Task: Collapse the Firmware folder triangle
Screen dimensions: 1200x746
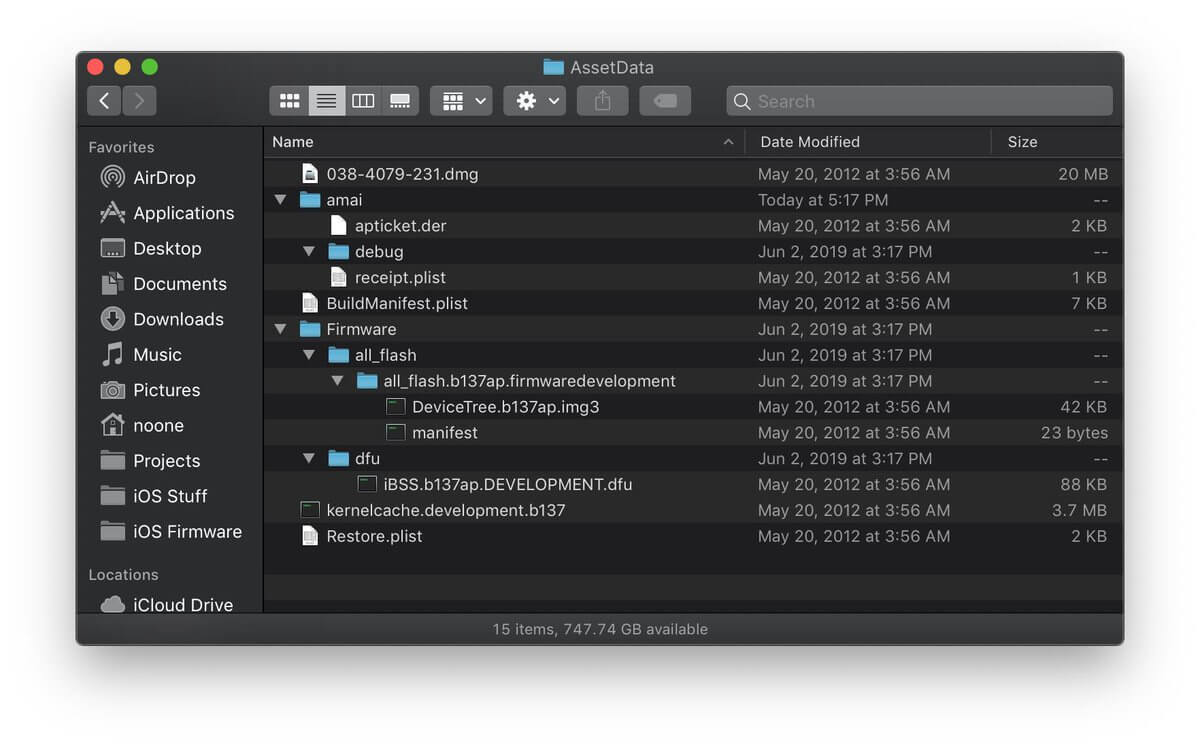Action: pyautogui.click(x=280, y=329)
